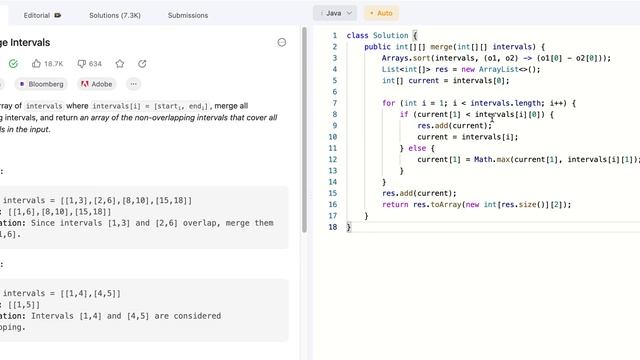
Task: Select the Bloomberg company tag
Action: [x=42, y=84]
